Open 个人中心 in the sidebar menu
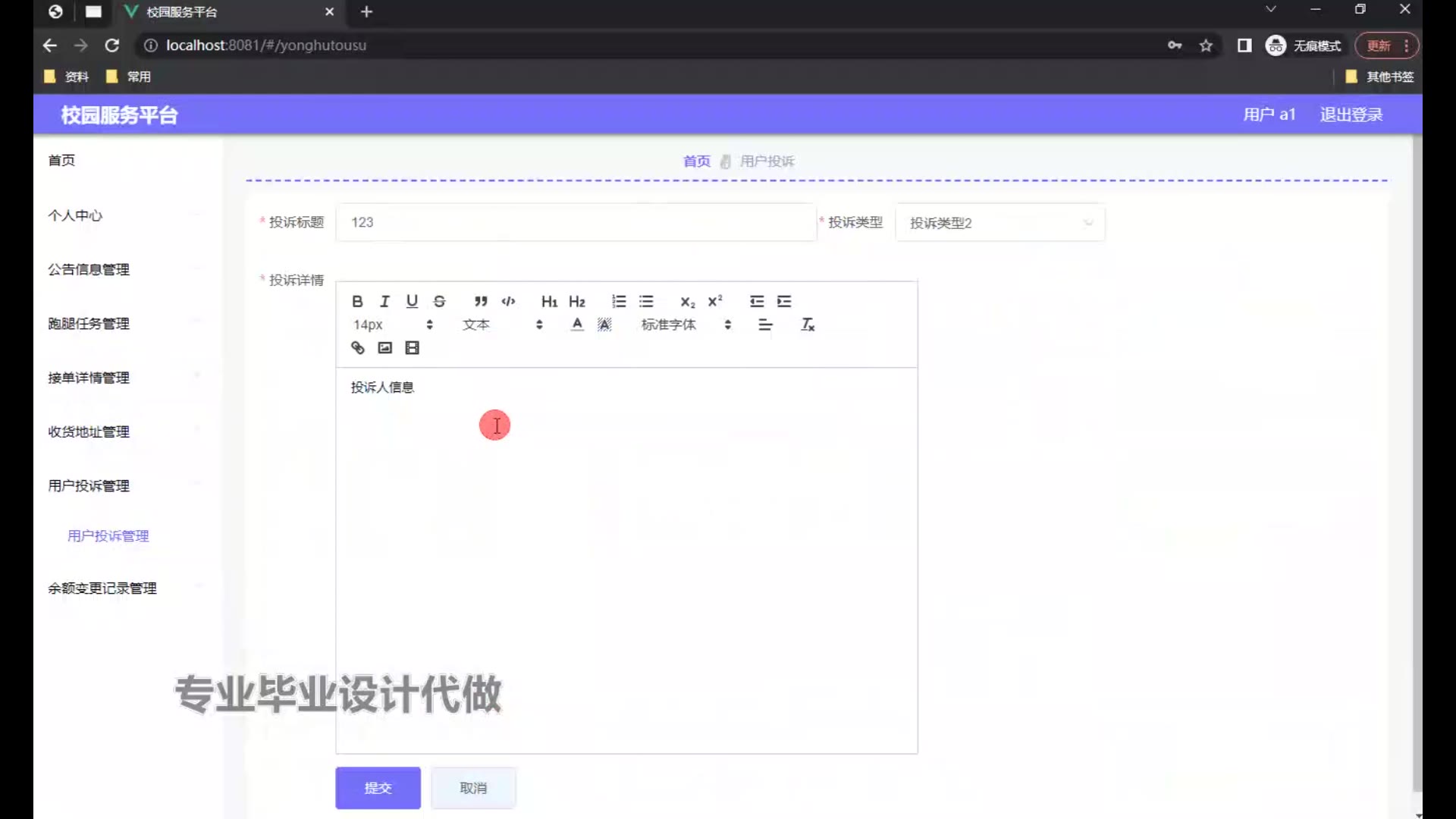This screenshot has height=819, width=1456. (x=75, y=215)
